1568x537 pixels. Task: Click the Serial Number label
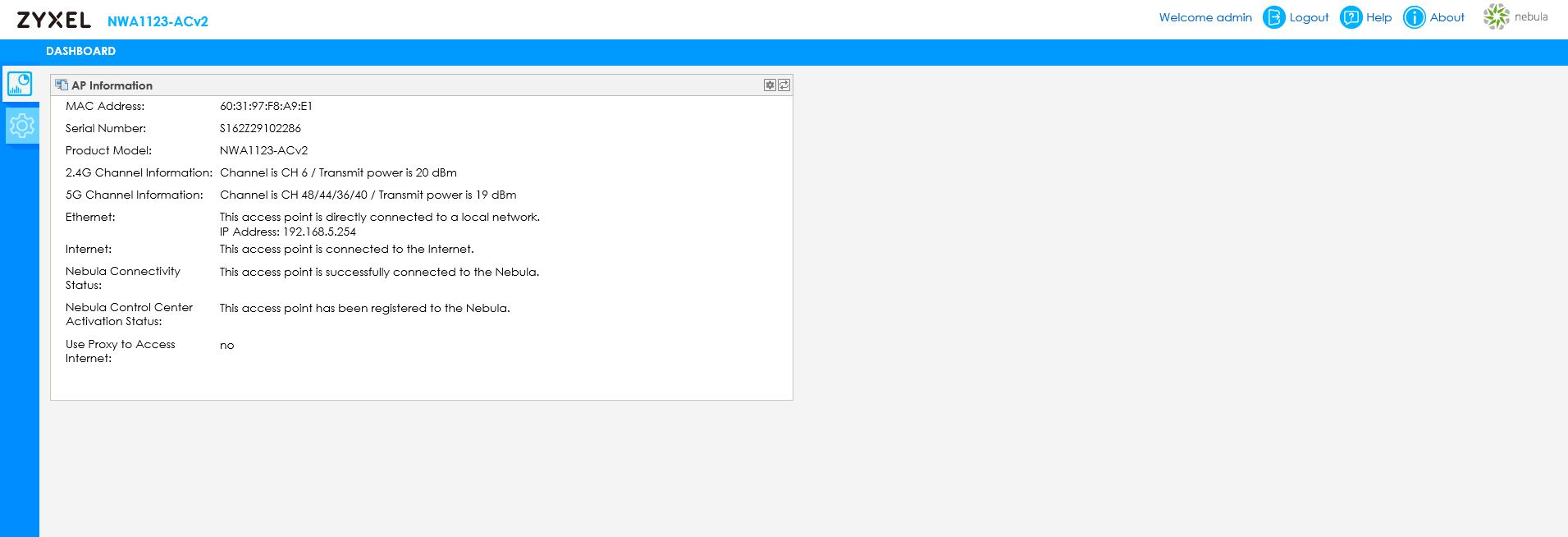coord(106,128)
